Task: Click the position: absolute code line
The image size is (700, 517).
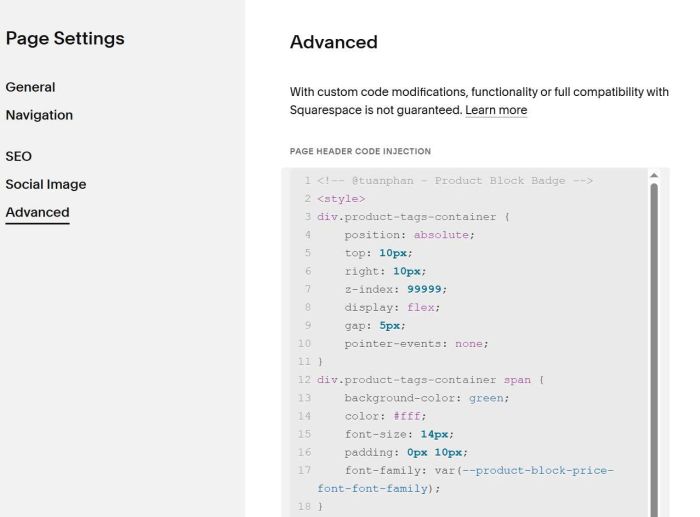Action: click(x=409, y=235)
